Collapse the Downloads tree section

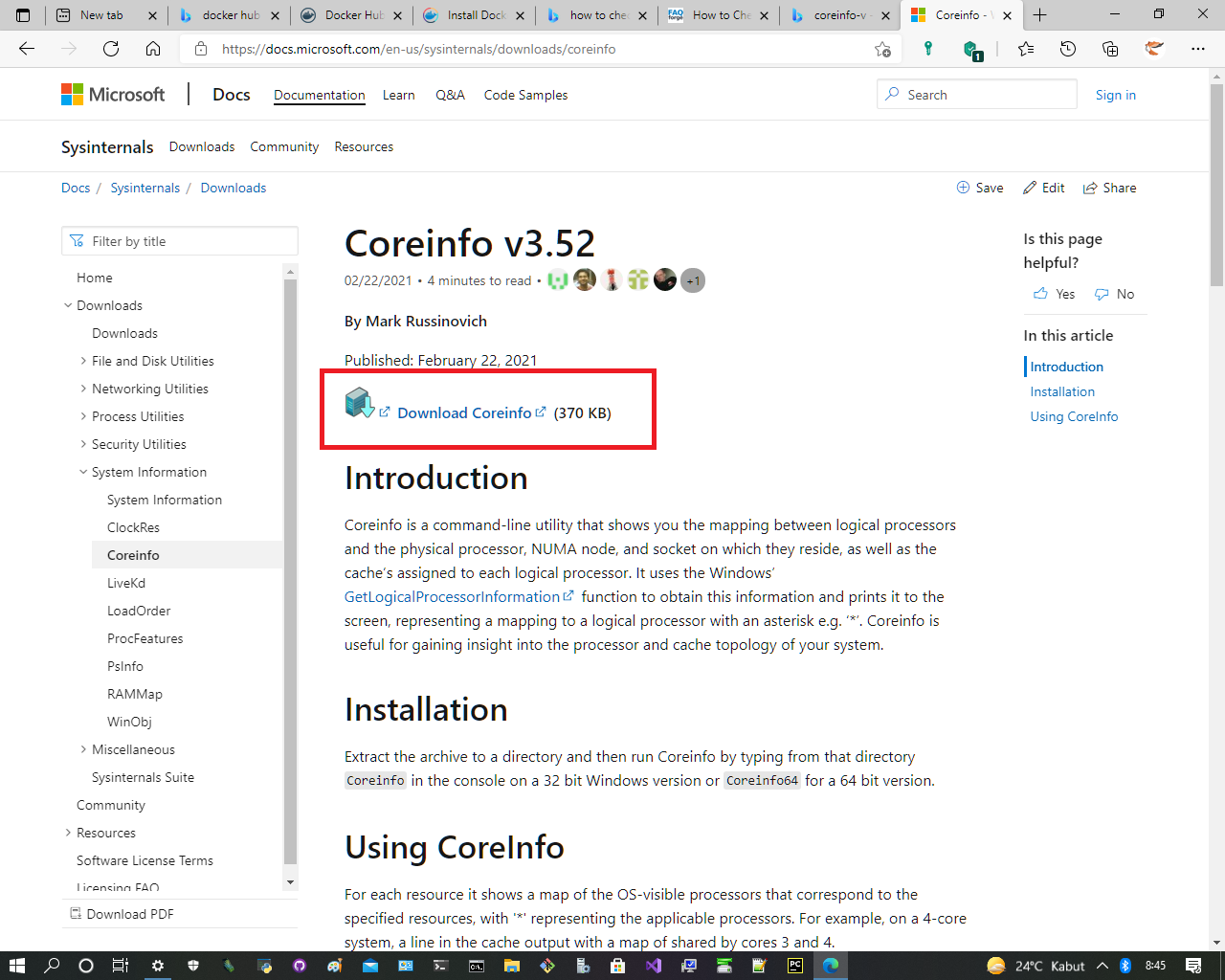tap(68, 305)
